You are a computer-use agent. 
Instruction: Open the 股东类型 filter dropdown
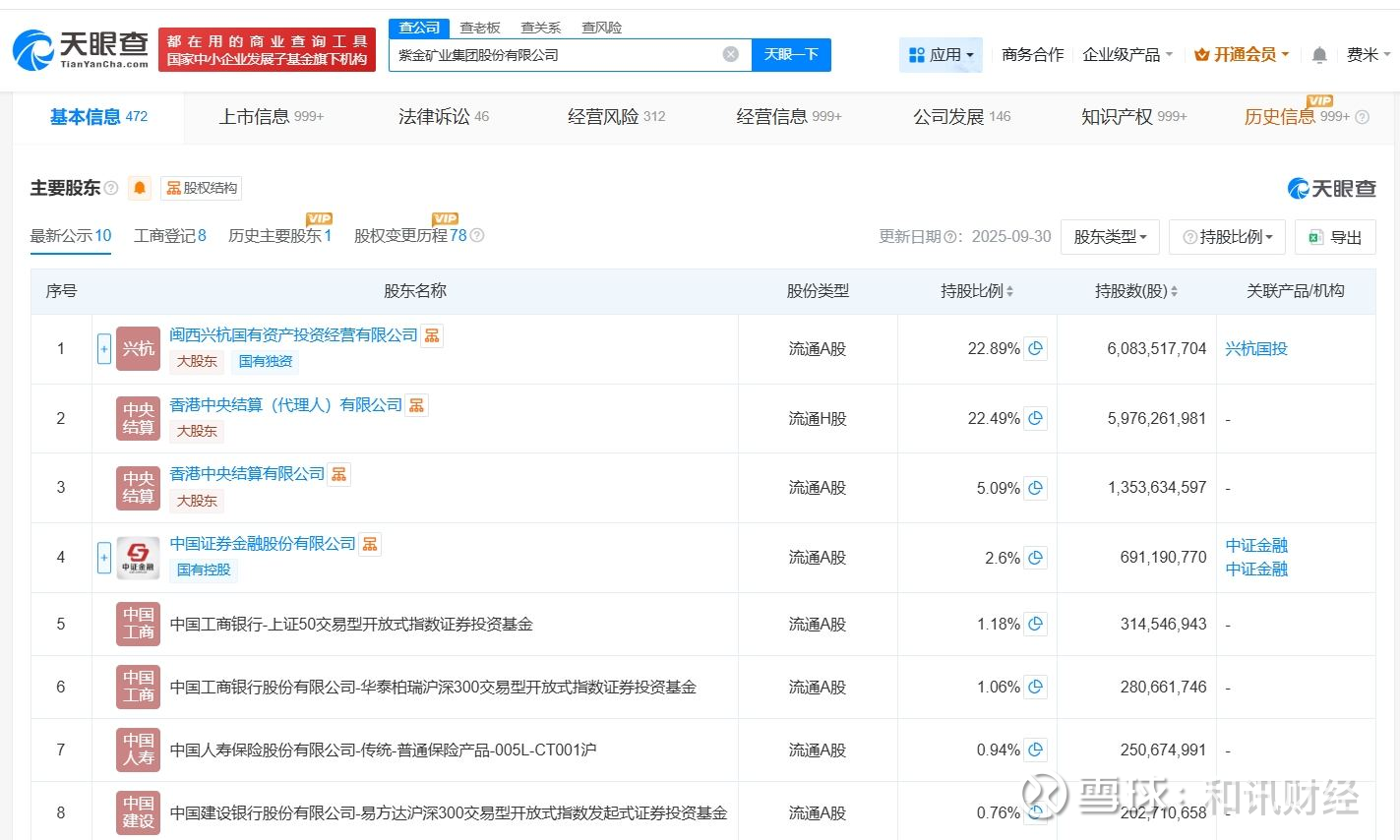tap(1110, 237)
